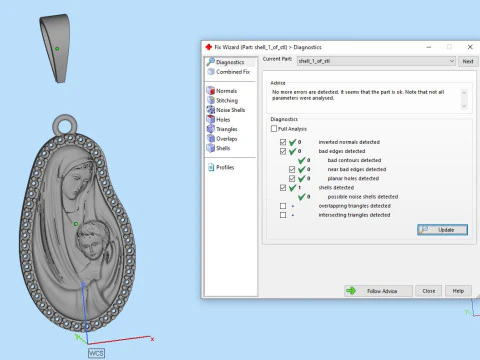The height and width of the screenshot is (360, 480).
Task: Switch to Noise Shells page label
Action: [231, 110]
